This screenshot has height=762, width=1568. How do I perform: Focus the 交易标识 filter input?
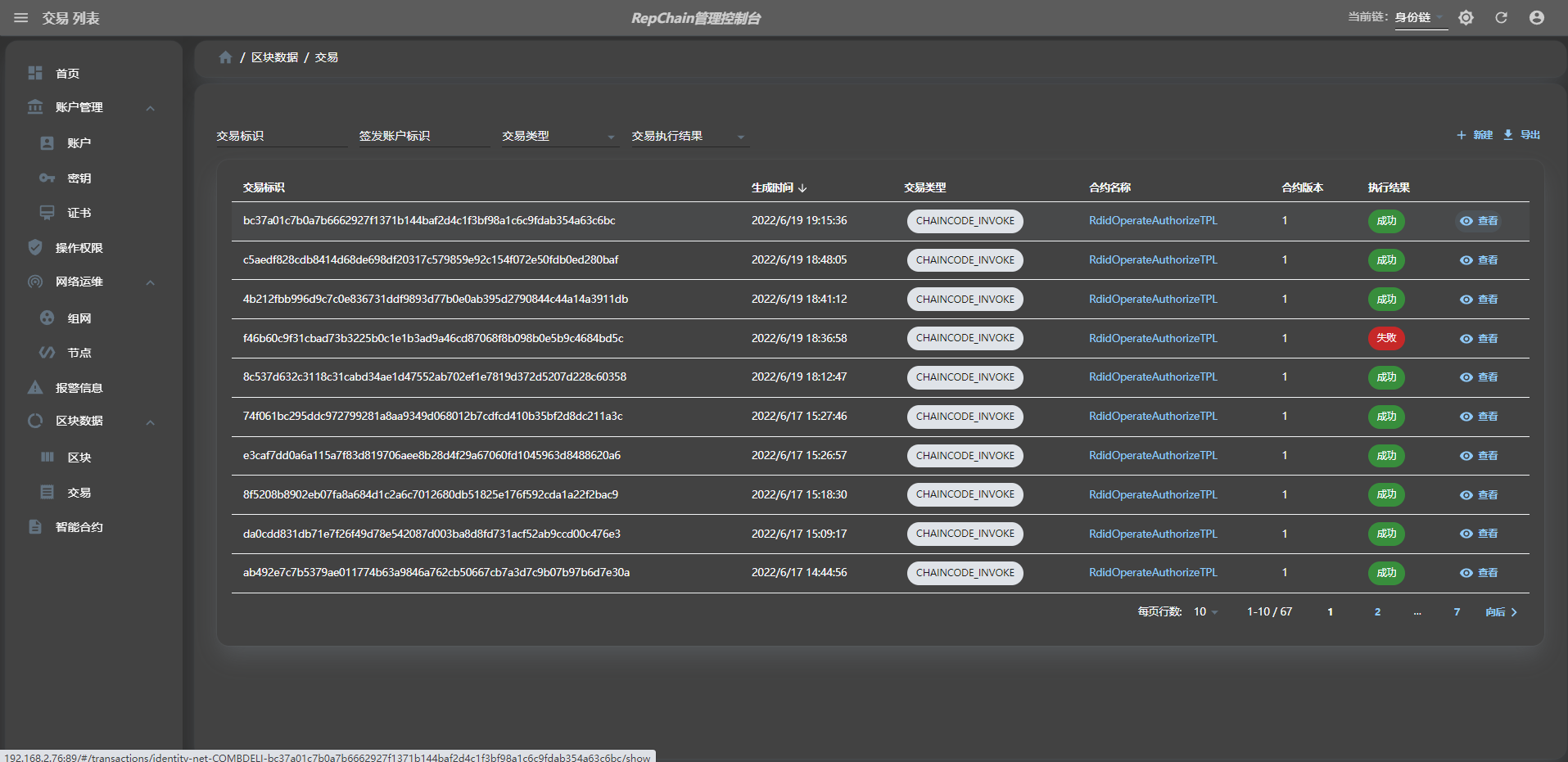click(282, 137)
